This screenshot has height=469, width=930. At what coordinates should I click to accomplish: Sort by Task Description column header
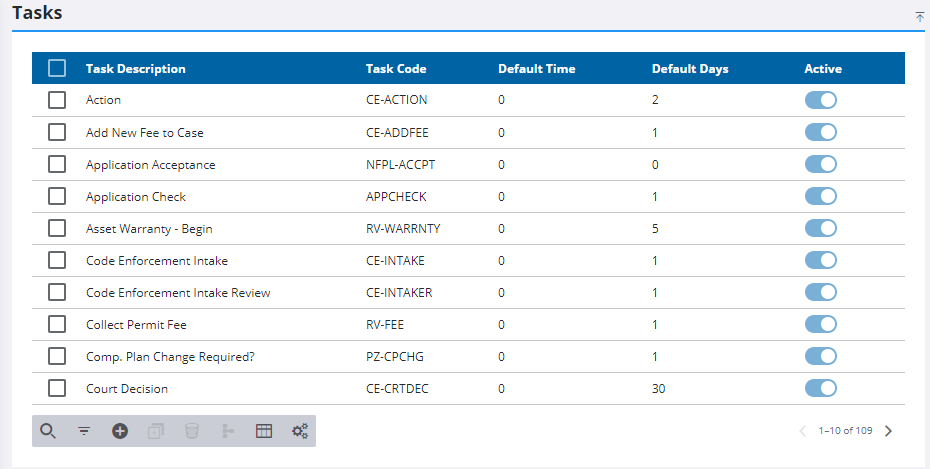click(x=136, y=69)
